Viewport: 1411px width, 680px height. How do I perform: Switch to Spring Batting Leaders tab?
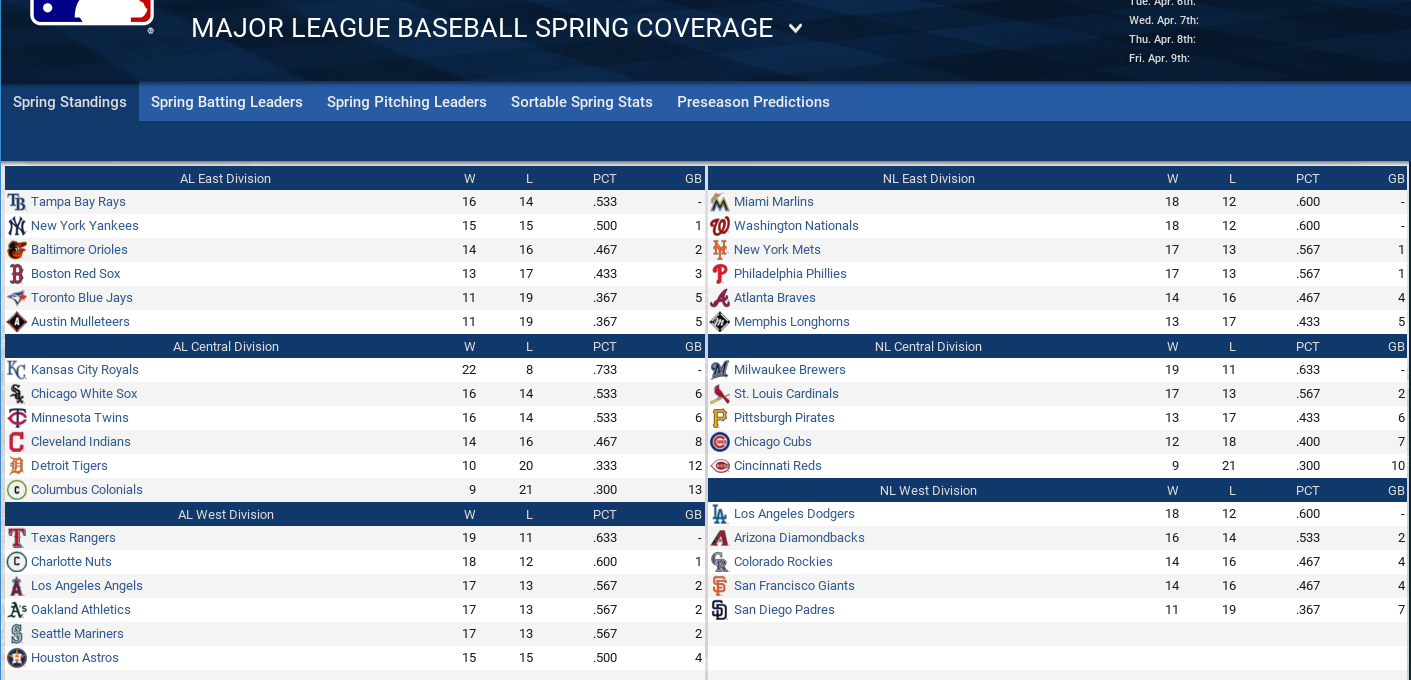click(227, 102)
